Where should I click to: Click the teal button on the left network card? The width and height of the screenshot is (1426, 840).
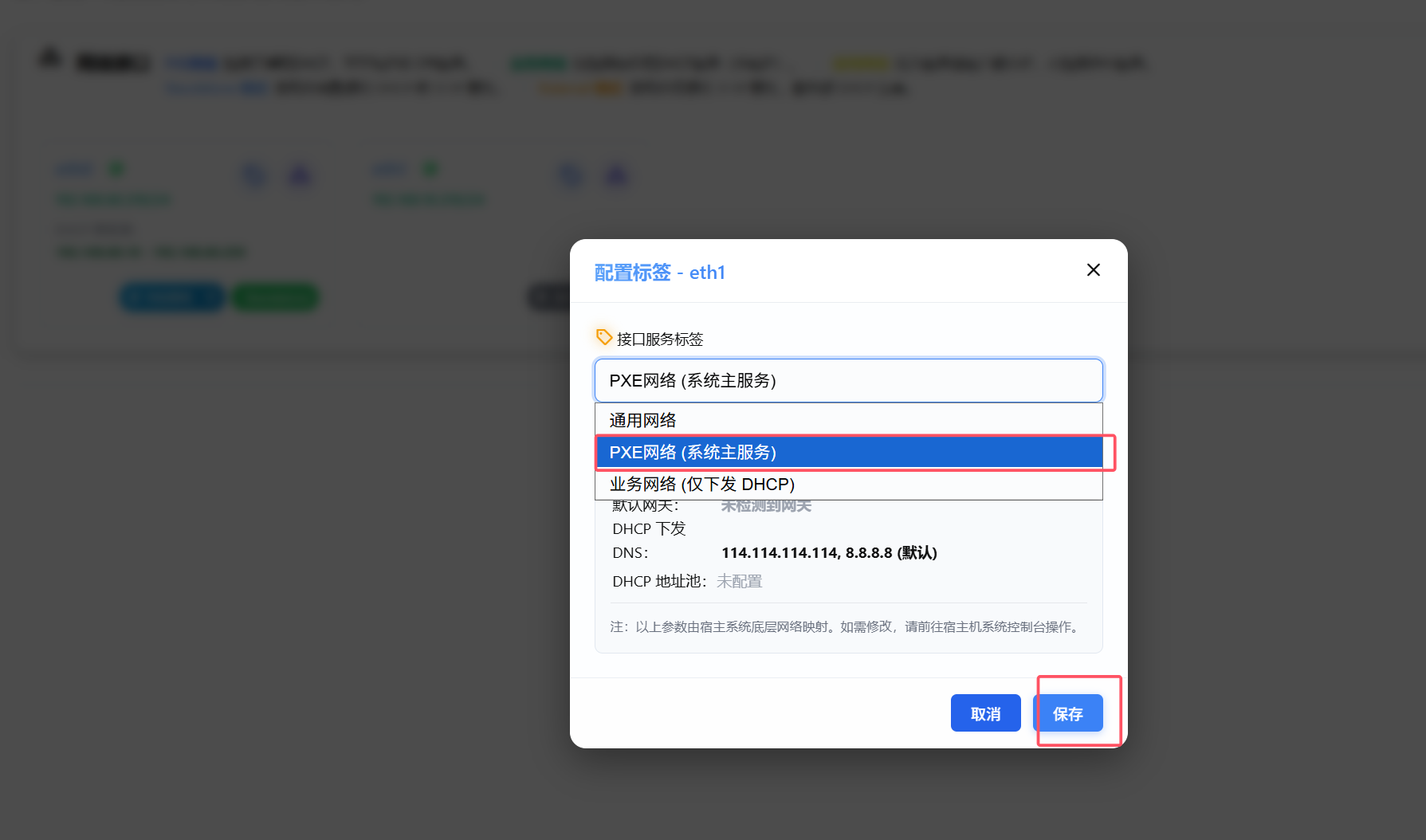click(171, 296)
